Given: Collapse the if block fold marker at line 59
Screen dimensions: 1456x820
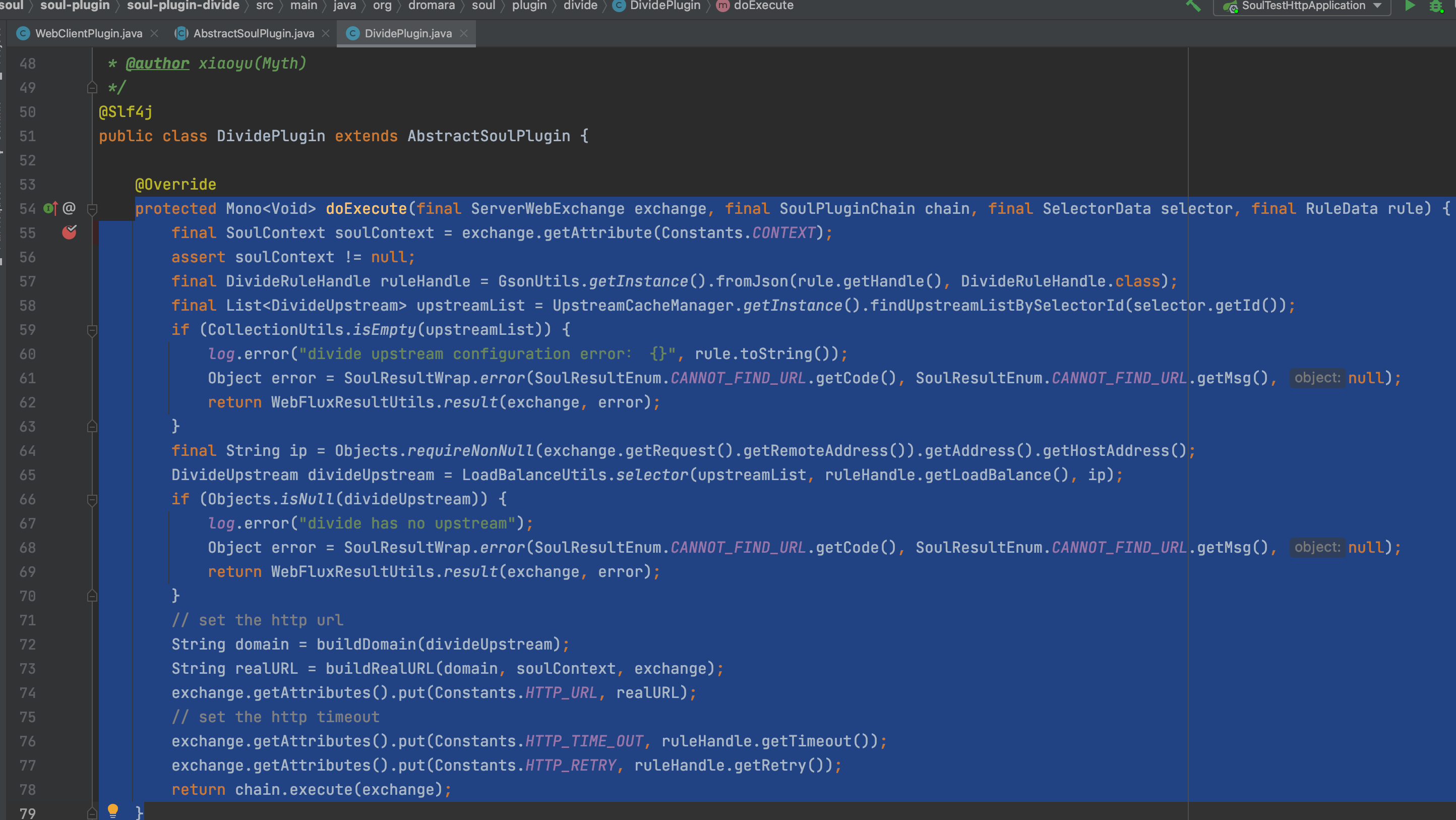Looking at the screenshot, I should click(92, 330).
